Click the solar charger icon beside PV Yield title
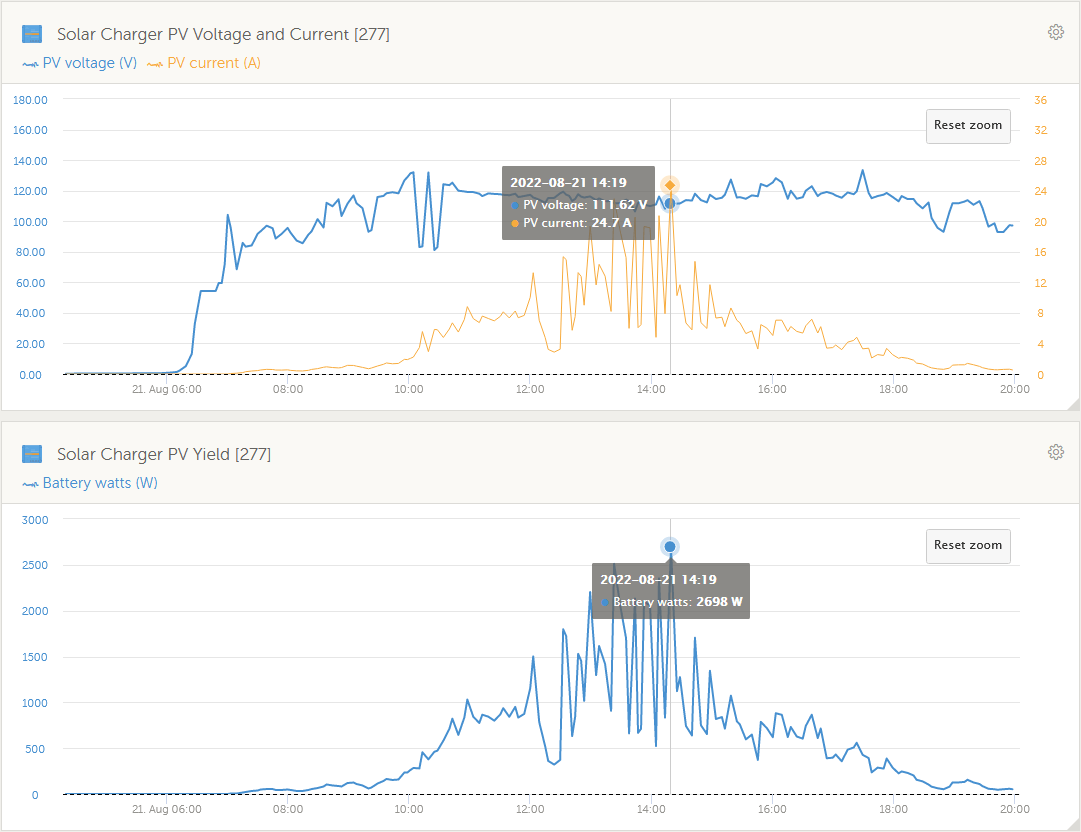This screenshot has height=832, width=1081. pos(32,454)
